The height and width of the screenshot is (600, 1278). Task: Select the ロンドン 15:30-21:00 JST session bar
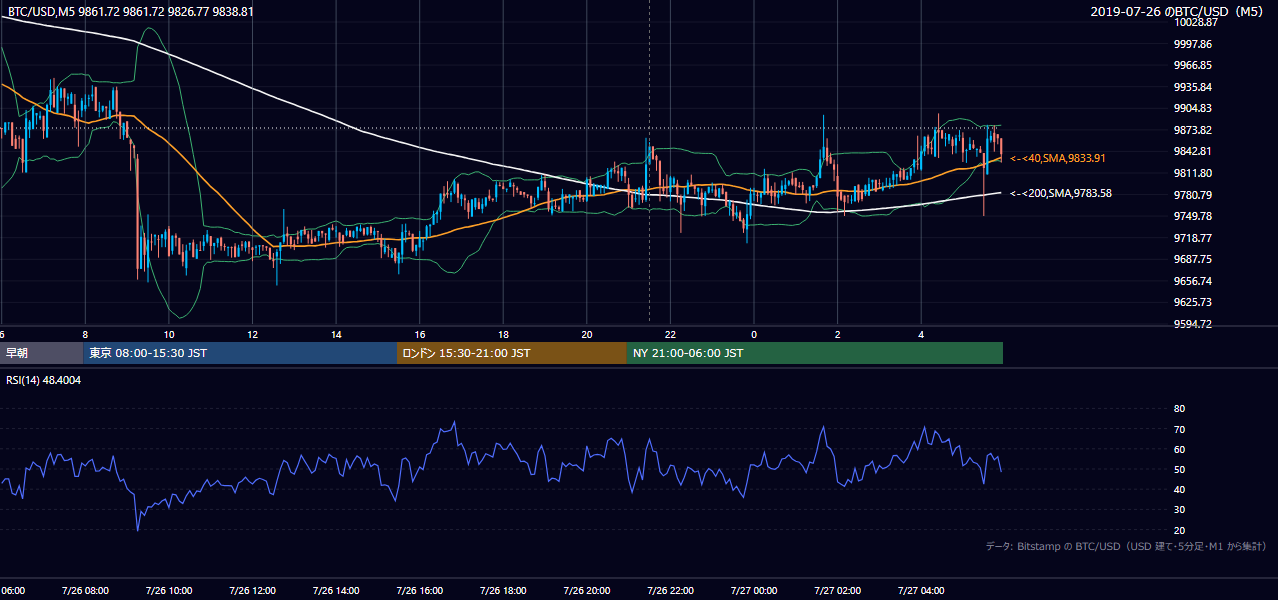pos(512,353)
